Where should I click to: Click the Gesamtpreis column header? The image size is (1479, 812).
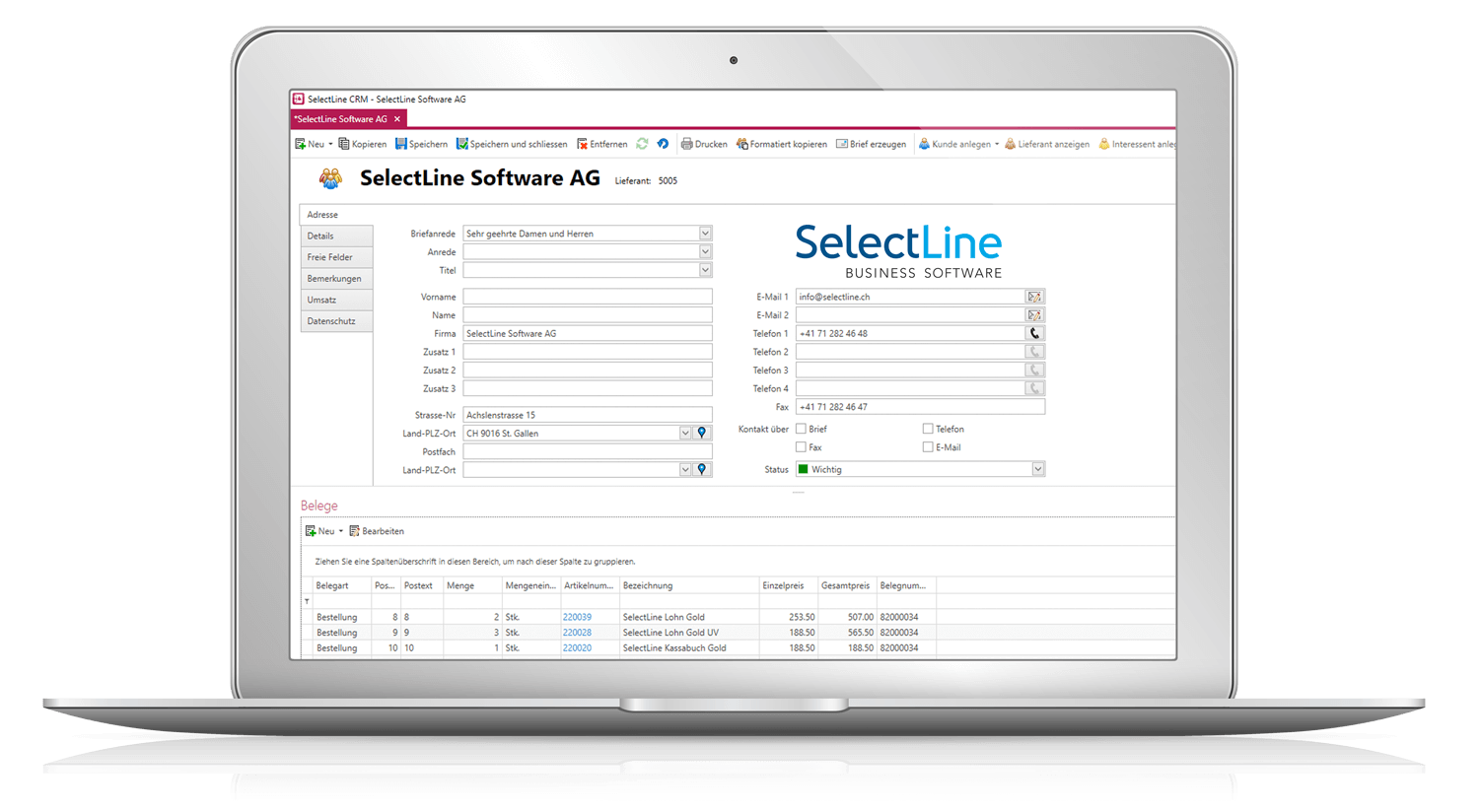point(847,585)
